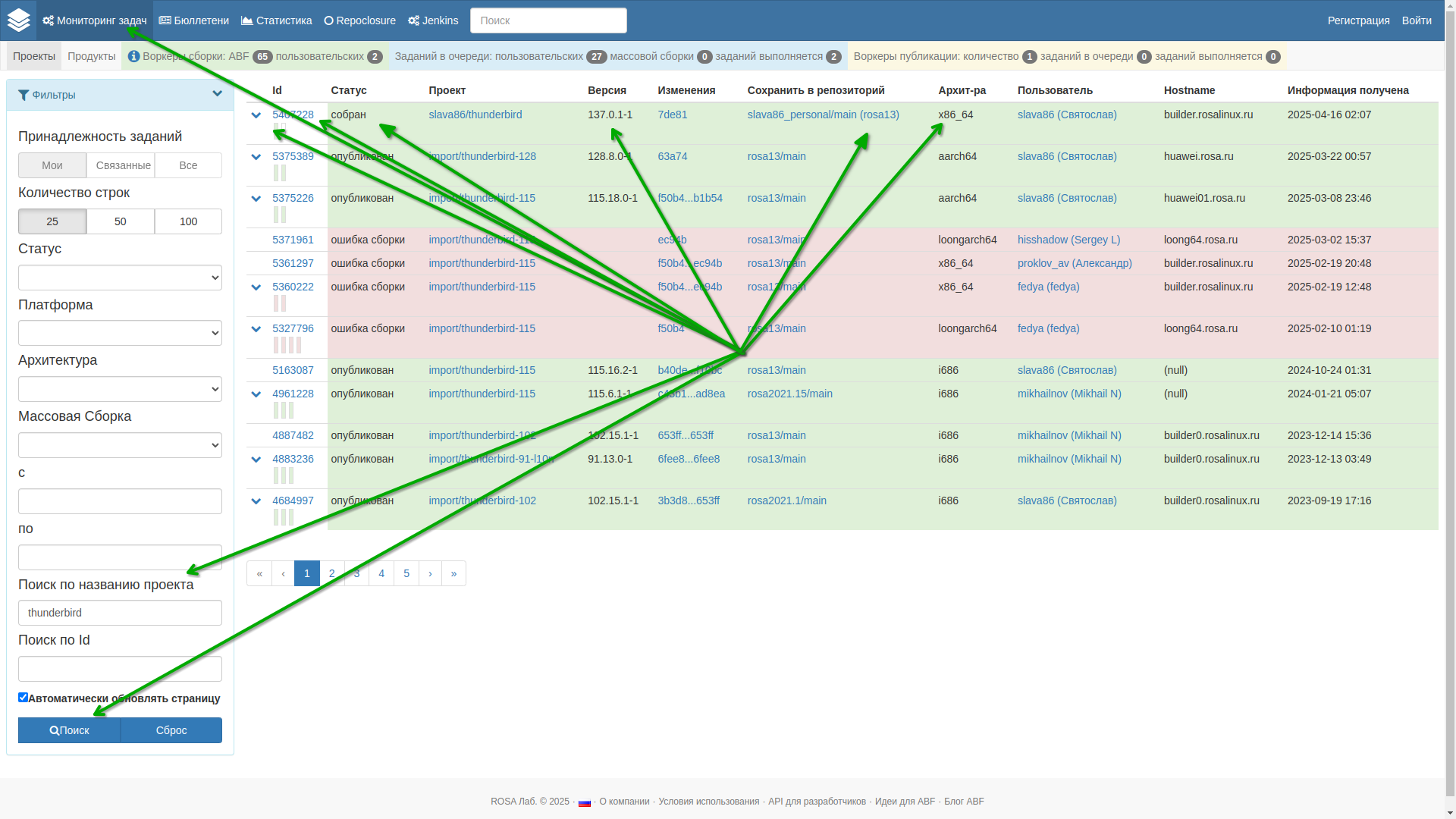Go to next page arrow ›
1456x819 pixels.
click(430, 573)
